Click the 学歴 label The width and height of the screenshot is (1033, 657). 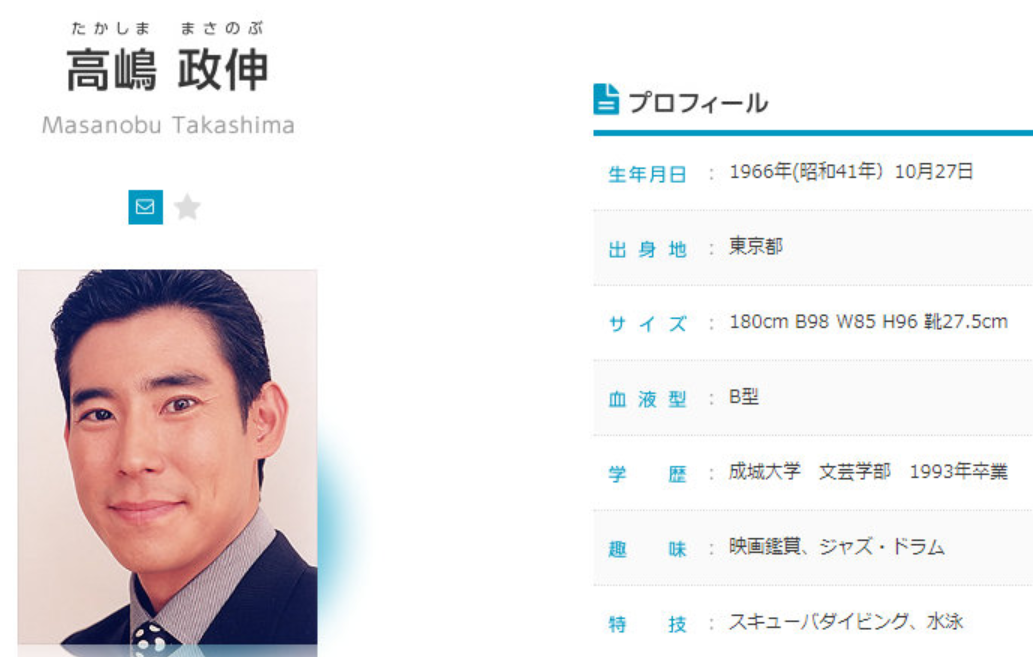click(648, 474)
